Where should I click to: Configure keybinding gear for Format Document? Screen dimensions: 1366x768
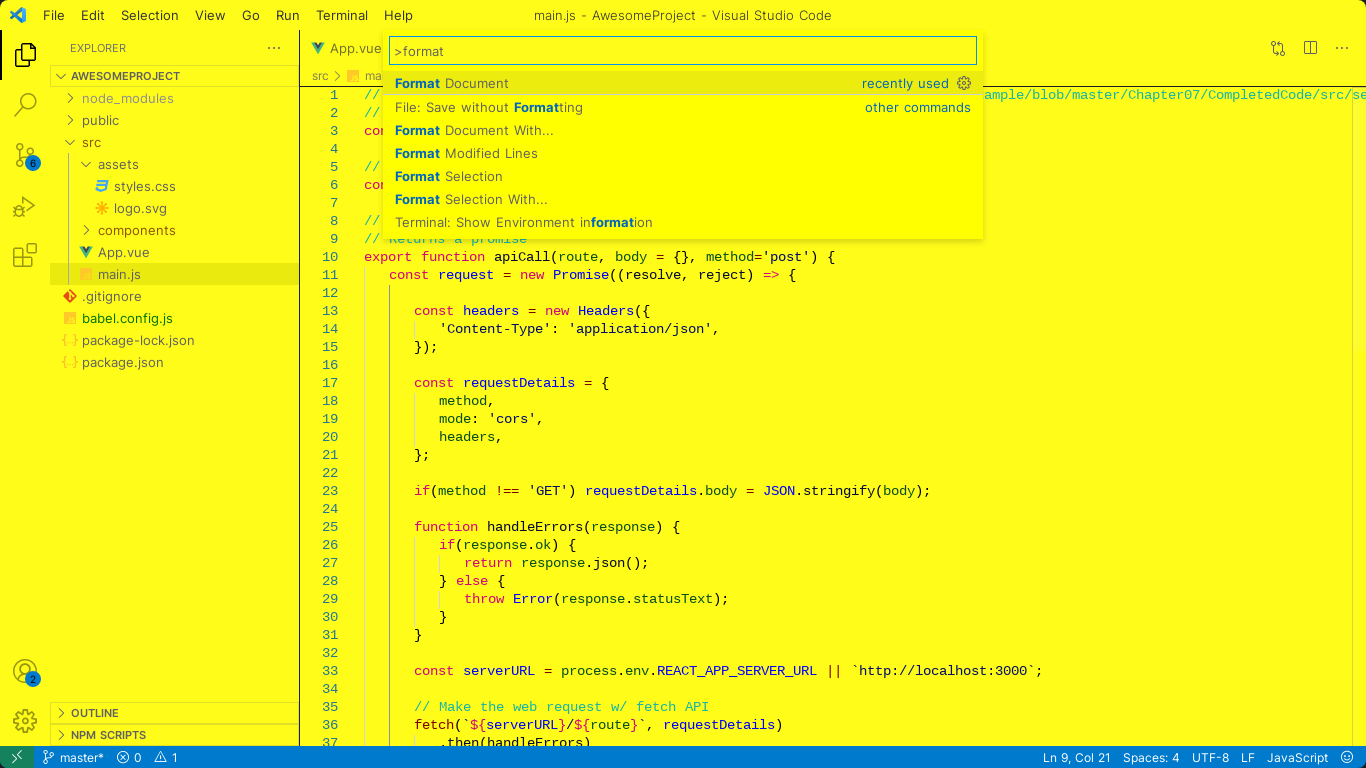[964, 83]
